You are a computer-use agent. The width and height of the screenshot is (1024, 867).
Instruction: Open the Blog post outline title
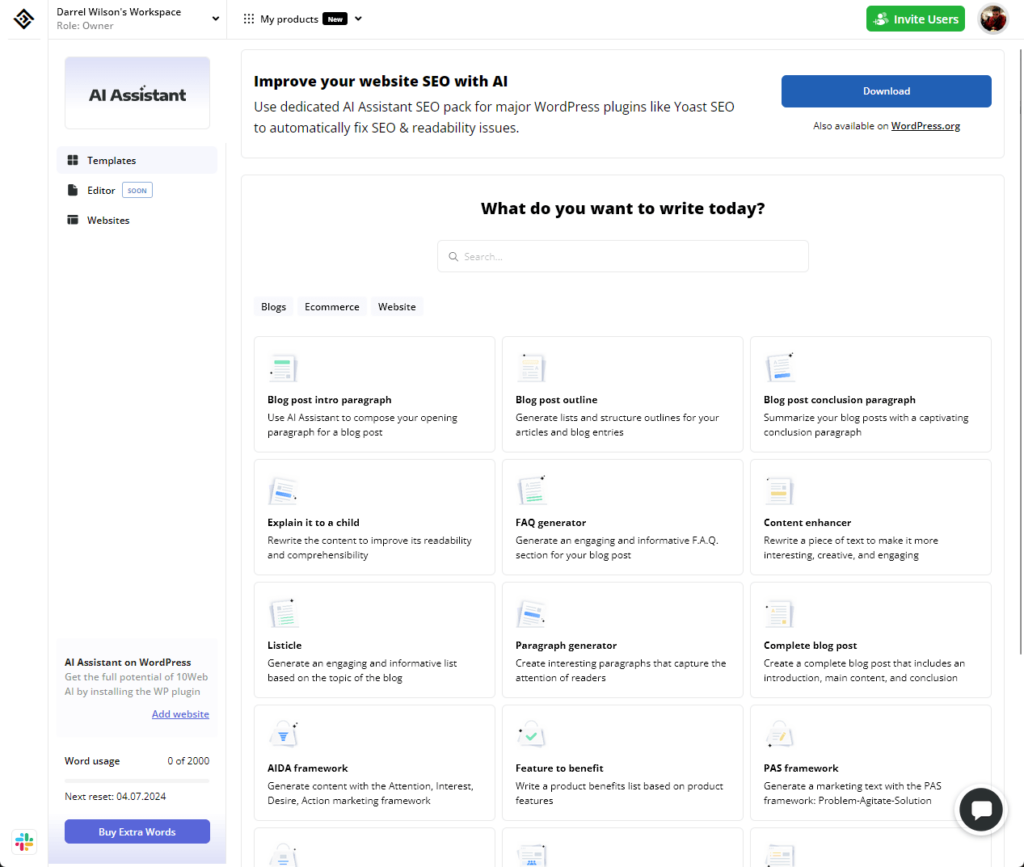(x=556, y=400)
